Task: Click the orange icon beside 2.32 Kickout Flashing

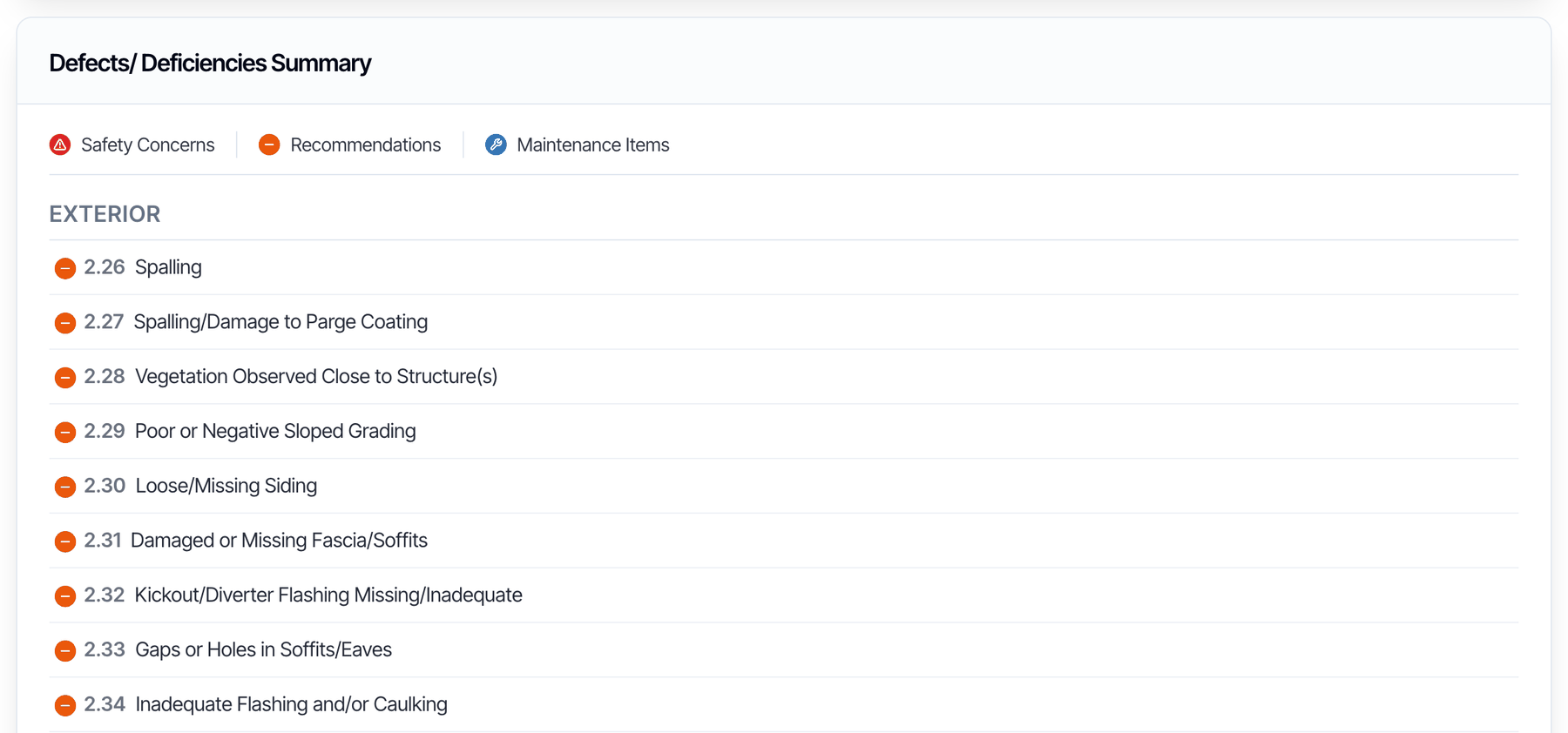Action: 65,596
